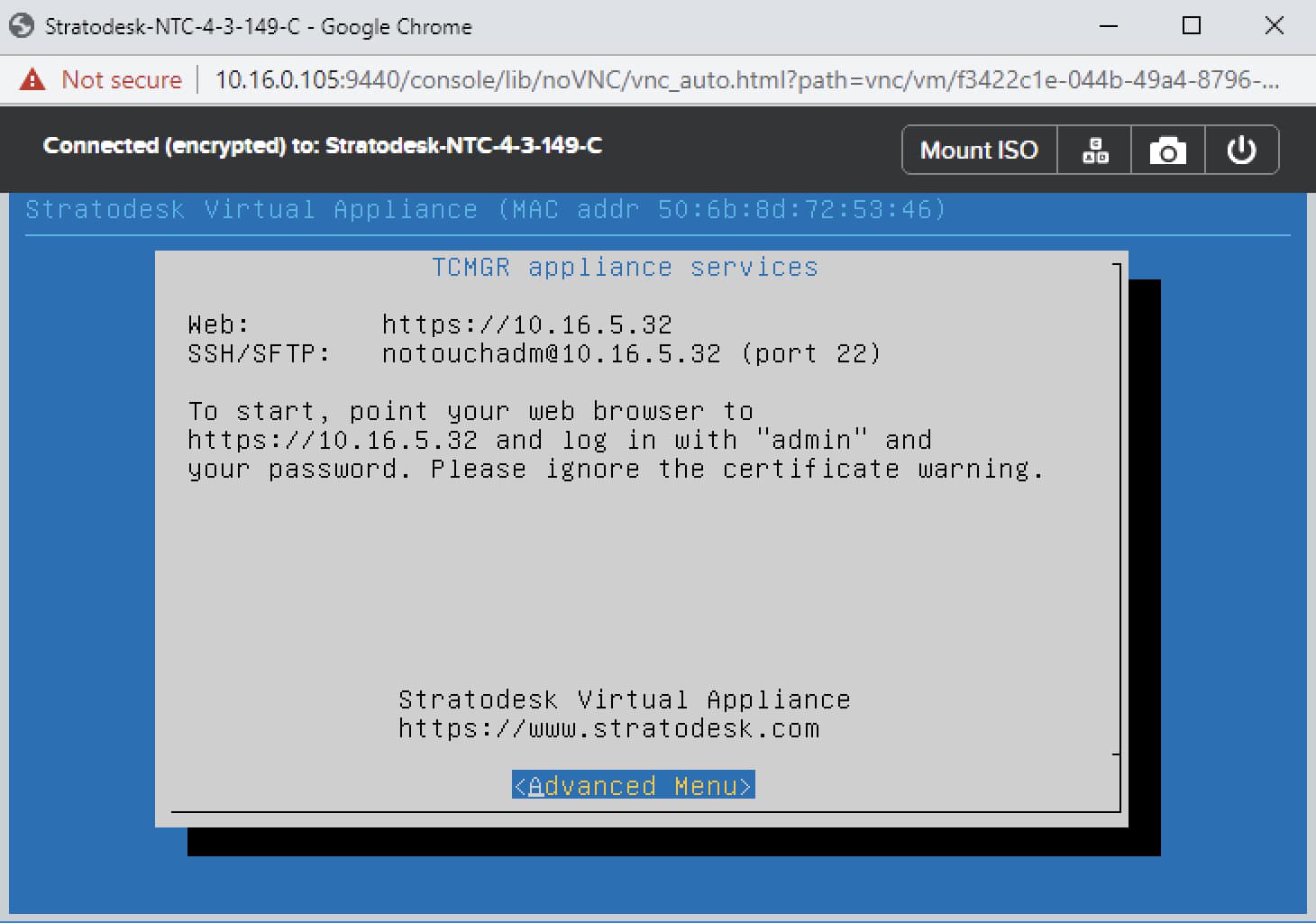Click the 'Not secure' label text

coord(122,79)
